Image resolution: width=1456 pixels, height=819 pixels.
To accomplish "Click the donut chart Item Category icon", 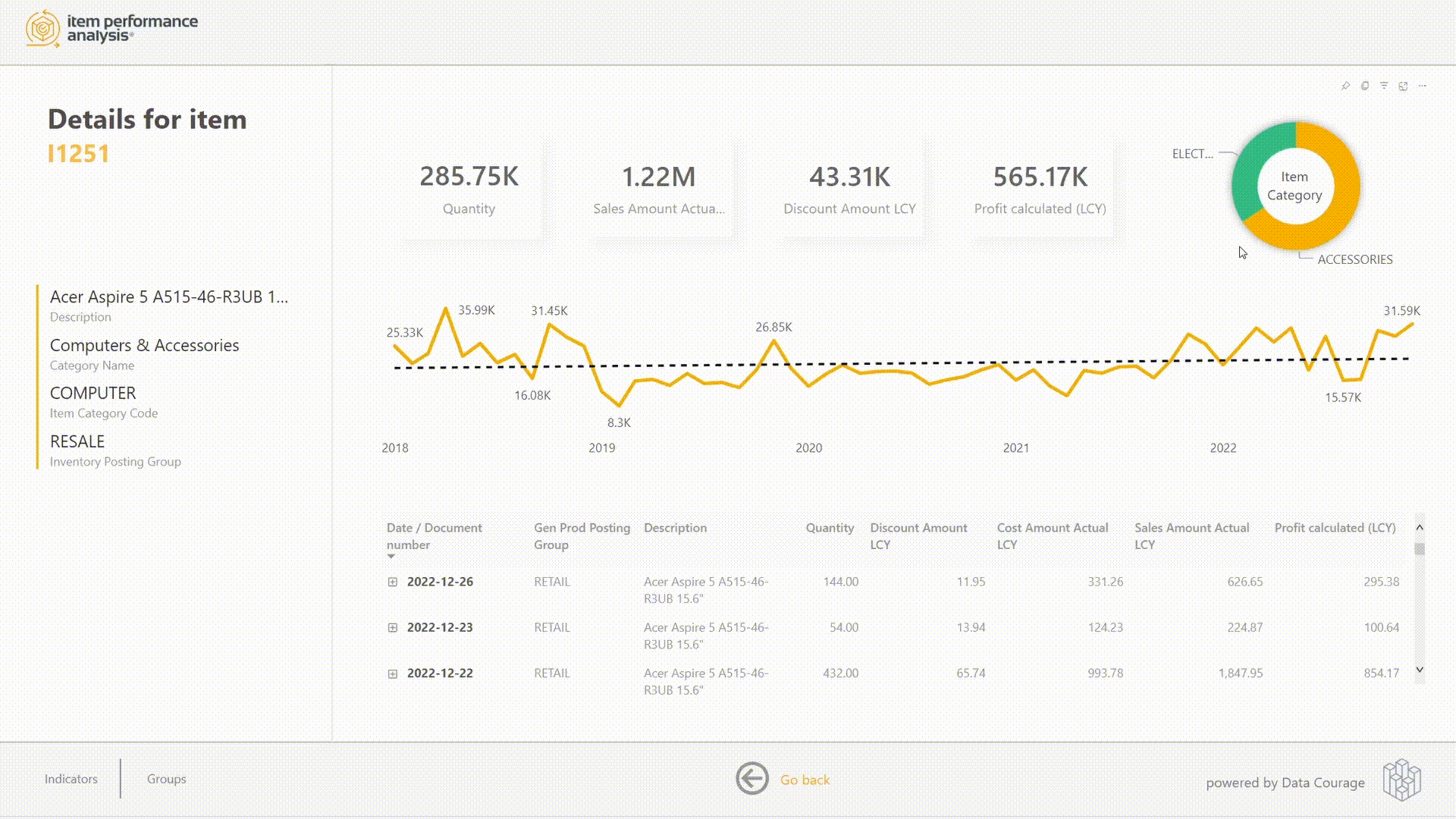I will 1295,185.
